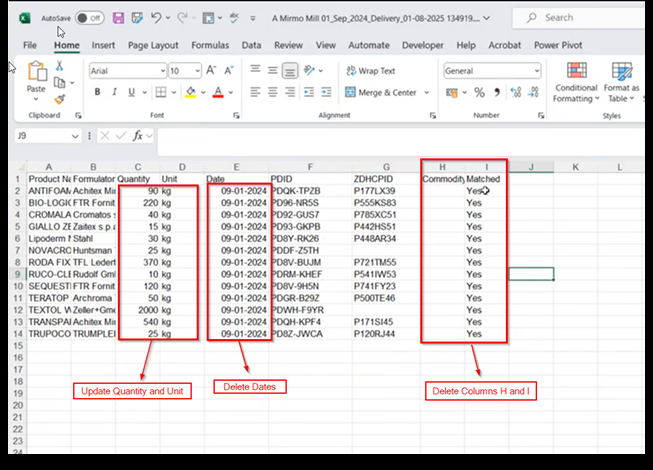This screenshot has width=653, height=470.
Task: Click the Decrease Indent icon
Action: click(x=309, y=92)
